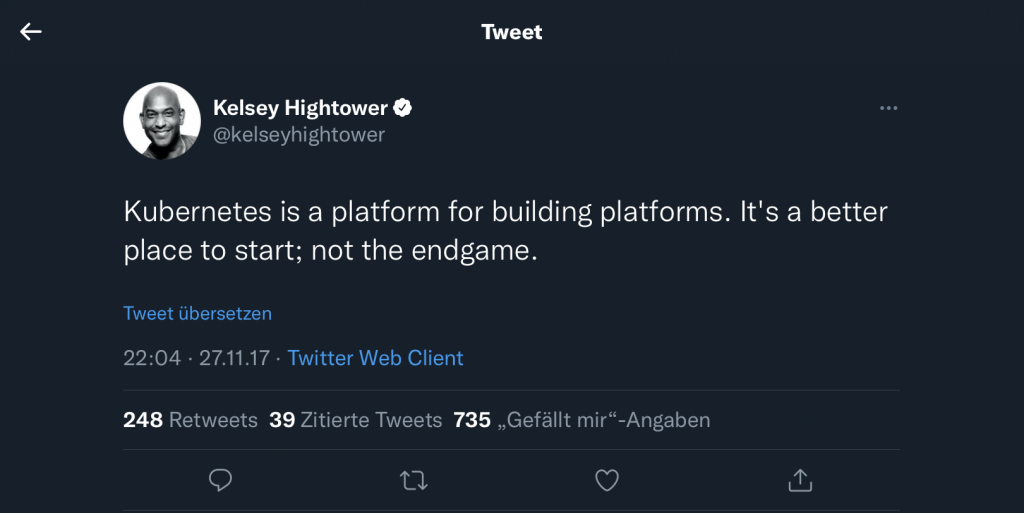Screen dimensions: 1024x513
Task: Open the three-dot more options menu
Action: click(888, 108)
